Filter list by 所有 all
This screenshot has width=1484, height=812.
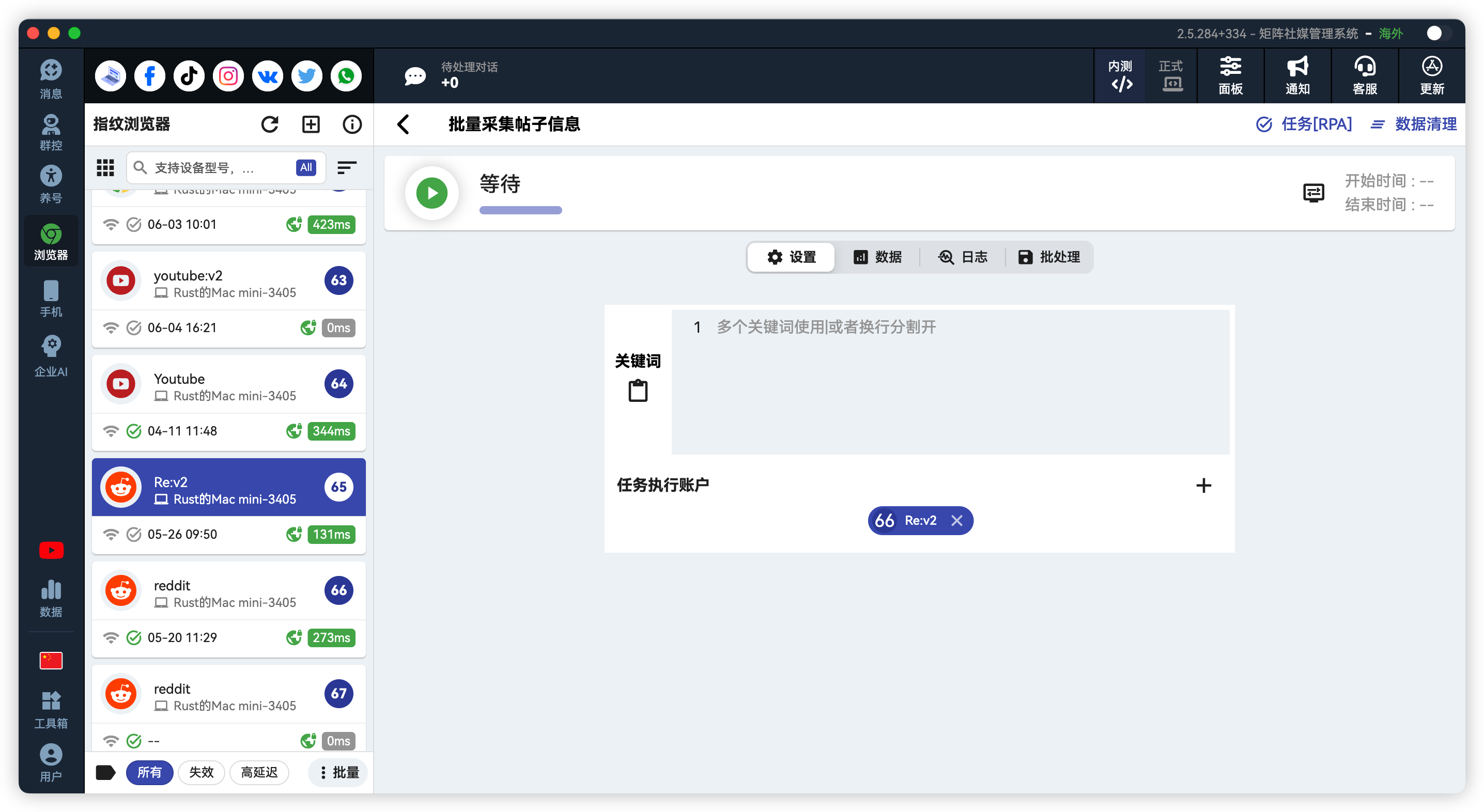(x=149, y=772)
